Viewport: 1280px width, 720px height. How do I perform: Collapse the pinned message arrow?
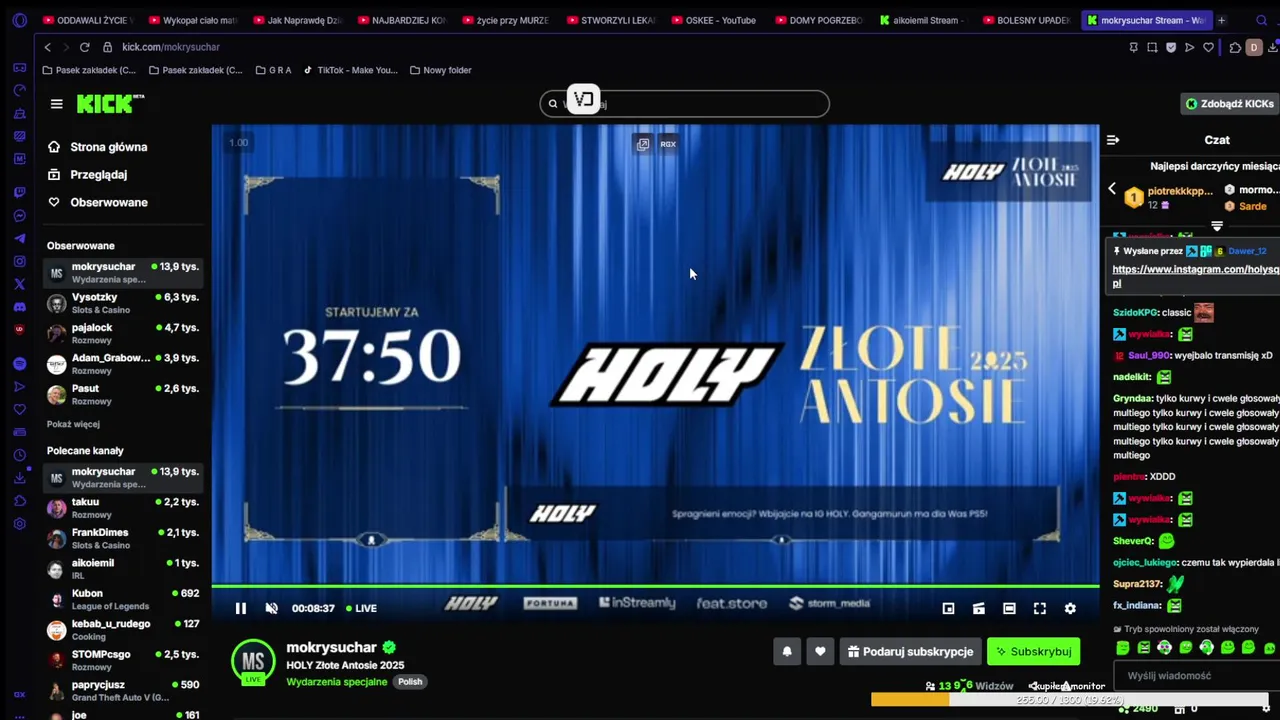1217,226
